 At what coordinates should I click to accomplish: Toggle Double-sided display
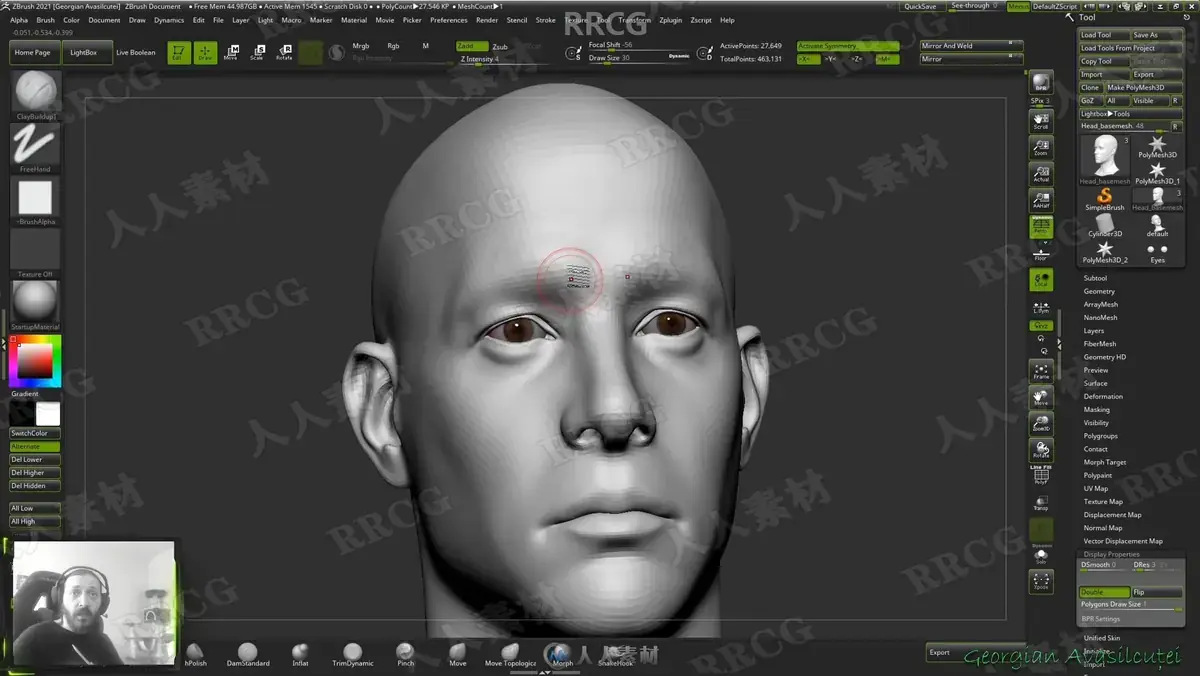coord(1104,592)
